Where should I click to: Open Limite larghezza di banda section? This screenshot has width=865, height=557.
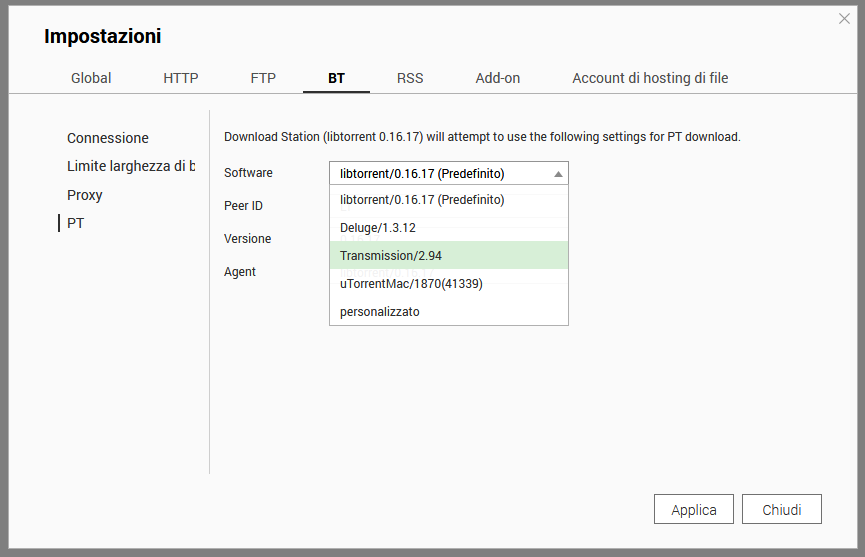click(x=131, y=166)
